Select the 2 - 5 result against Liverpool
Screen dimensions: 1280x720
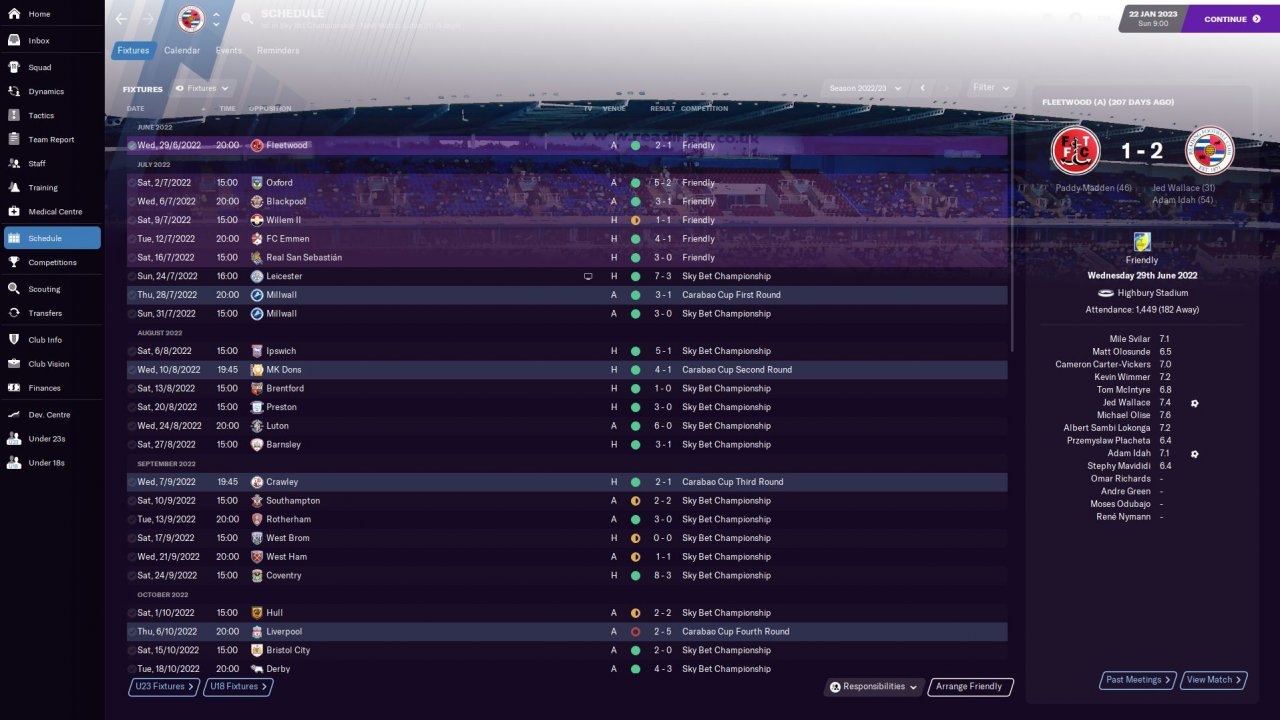[x=663, y=632]
